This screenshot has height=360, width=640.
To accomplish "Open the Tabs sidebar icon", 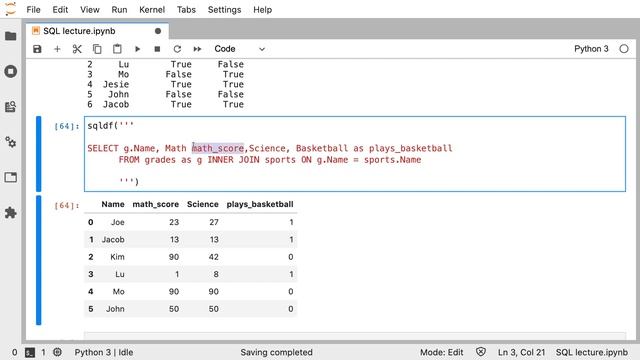I will (11, 177).
